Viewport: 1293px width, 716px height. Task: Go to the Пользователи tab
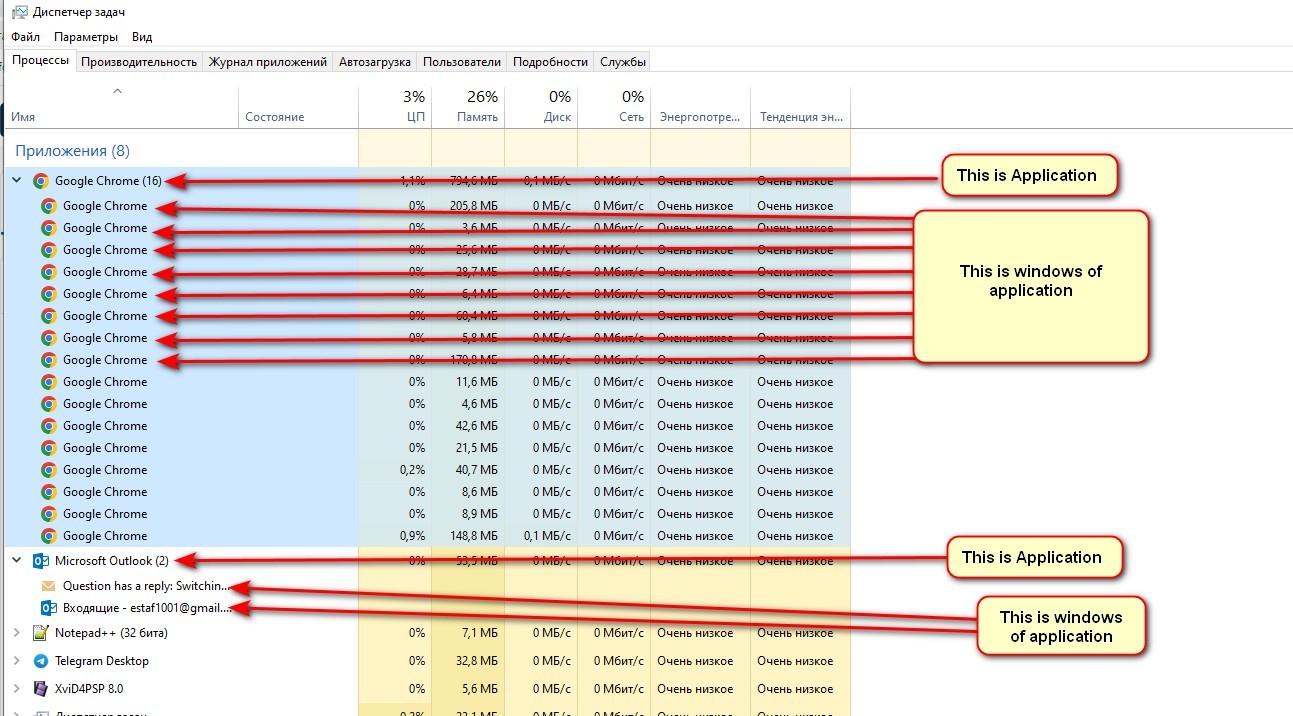462,62
